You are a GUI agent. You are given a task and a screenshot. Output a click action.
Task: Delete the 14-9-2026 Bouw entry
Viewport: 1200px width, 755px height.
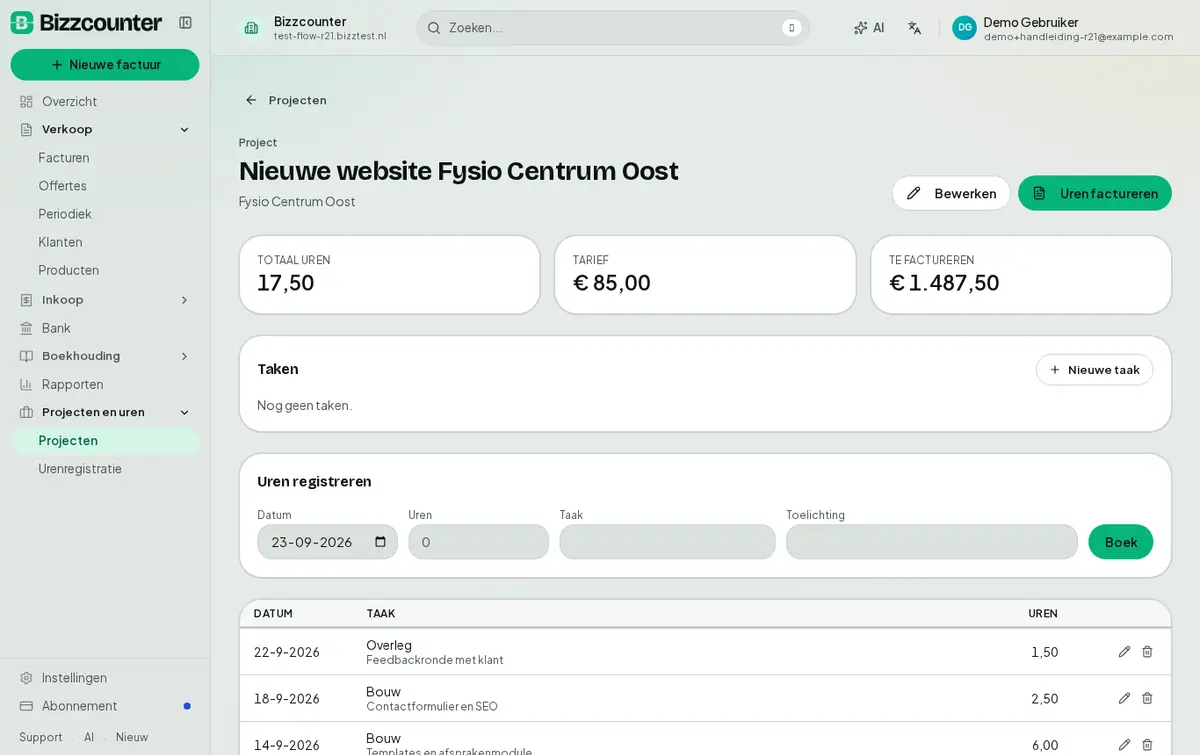(x=1147, y=745)
